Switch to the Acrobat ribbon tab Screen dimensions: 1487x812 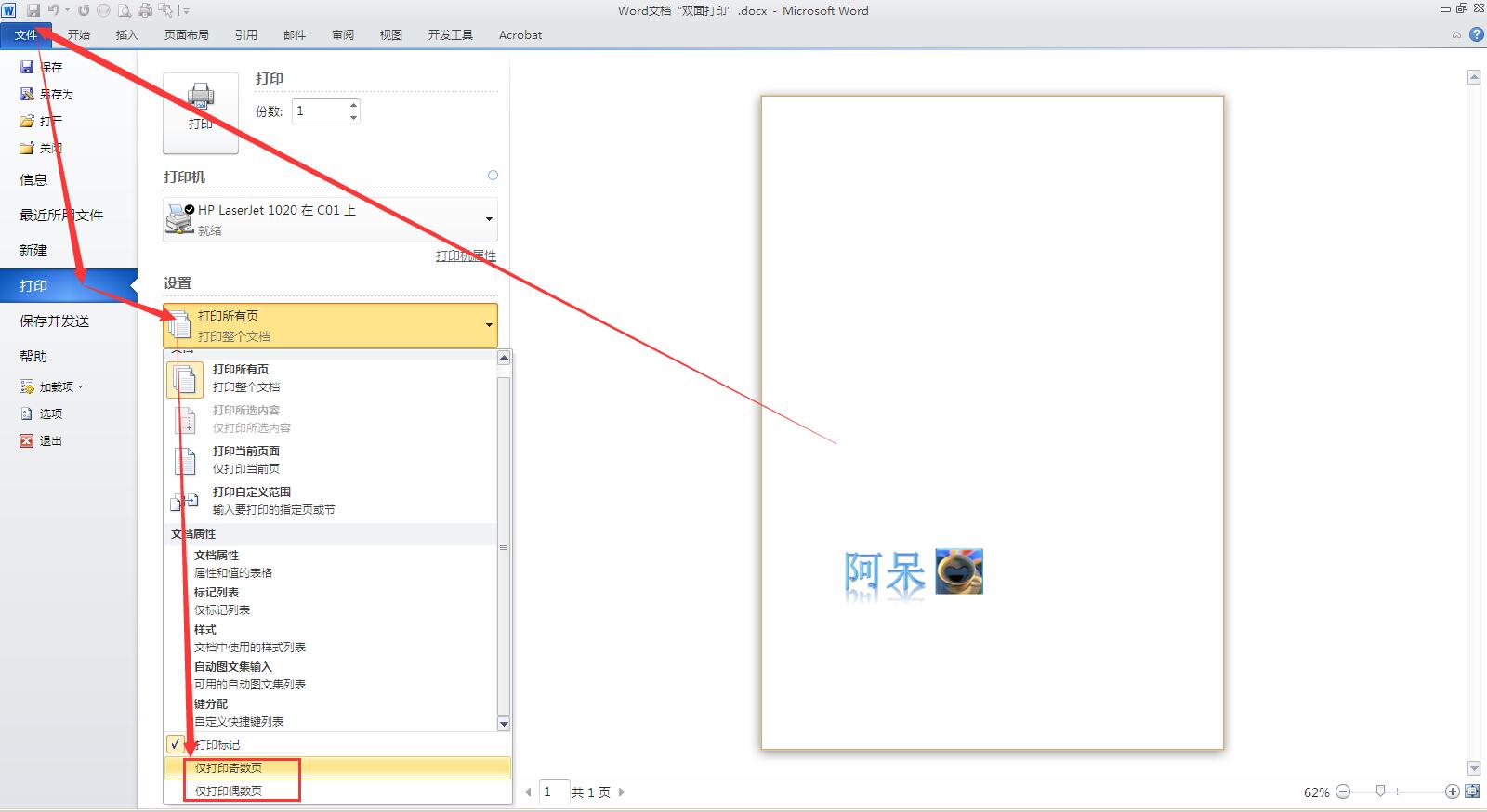click(x=520, y=35)
